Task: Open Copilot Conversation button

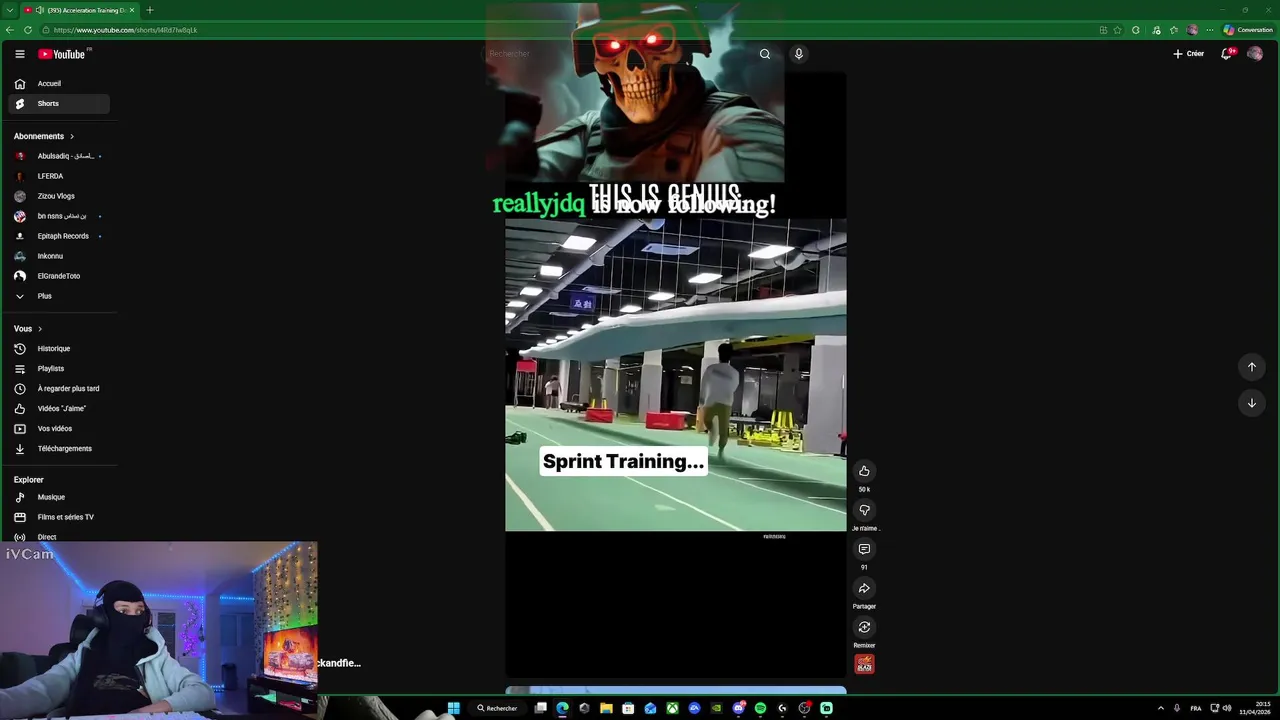Action: (1248, 30)
